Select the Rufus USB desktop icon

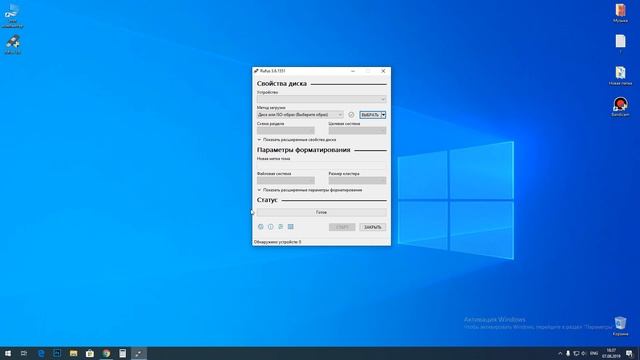click(13, 45)
